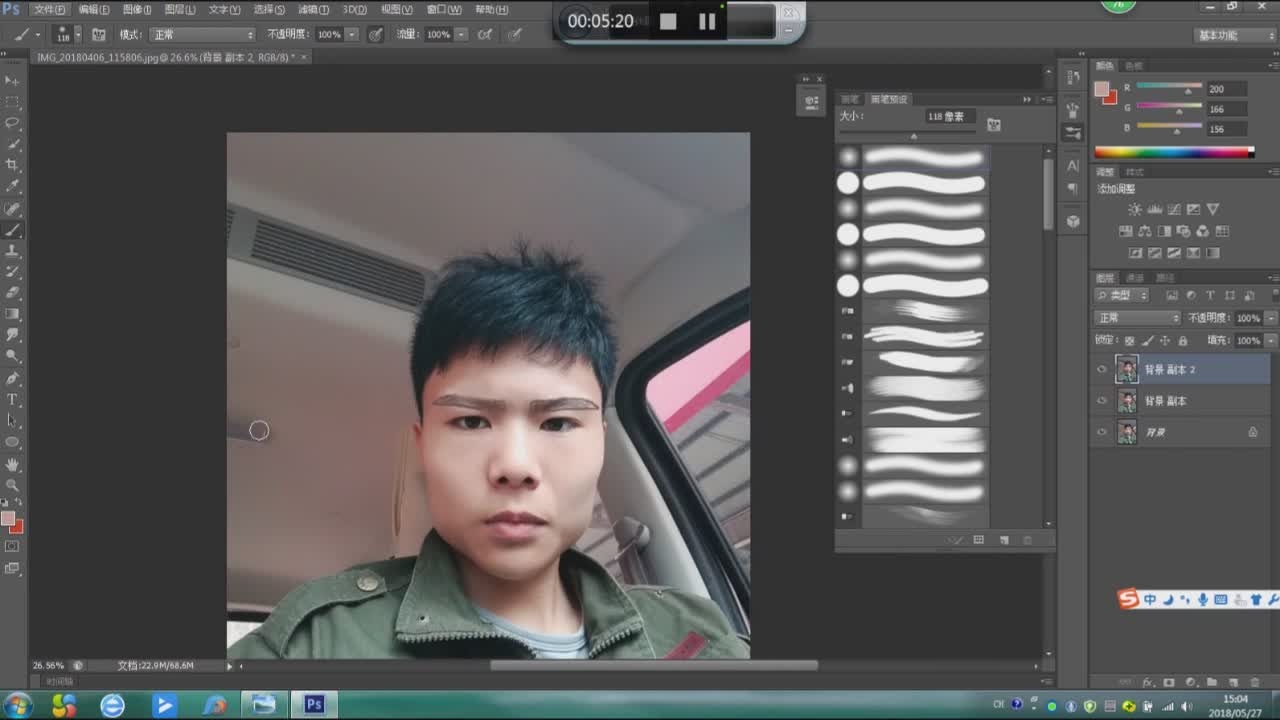Hide the 背景 副本 2 layer
Viewport: 1280px width, 720px height.
(1102, 369)
